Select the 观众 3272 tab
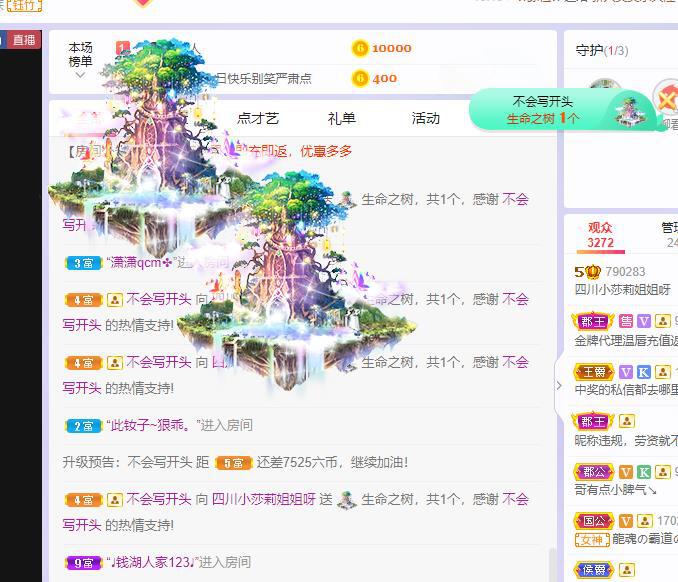The height and width of the screenshot is (582, 678). (600, 235)
